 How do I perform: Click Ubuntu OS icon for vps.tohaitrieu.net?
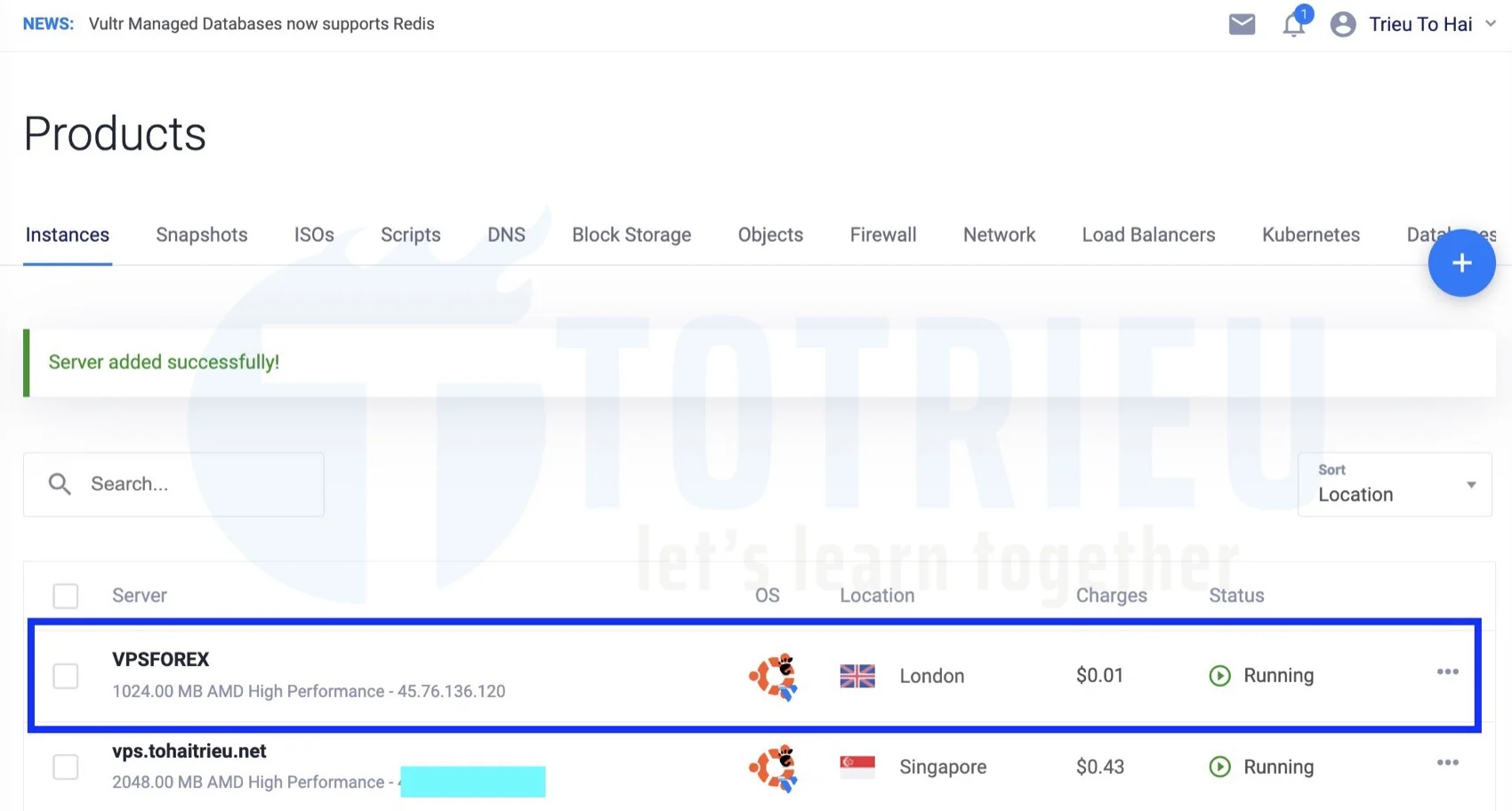[773, 767]
